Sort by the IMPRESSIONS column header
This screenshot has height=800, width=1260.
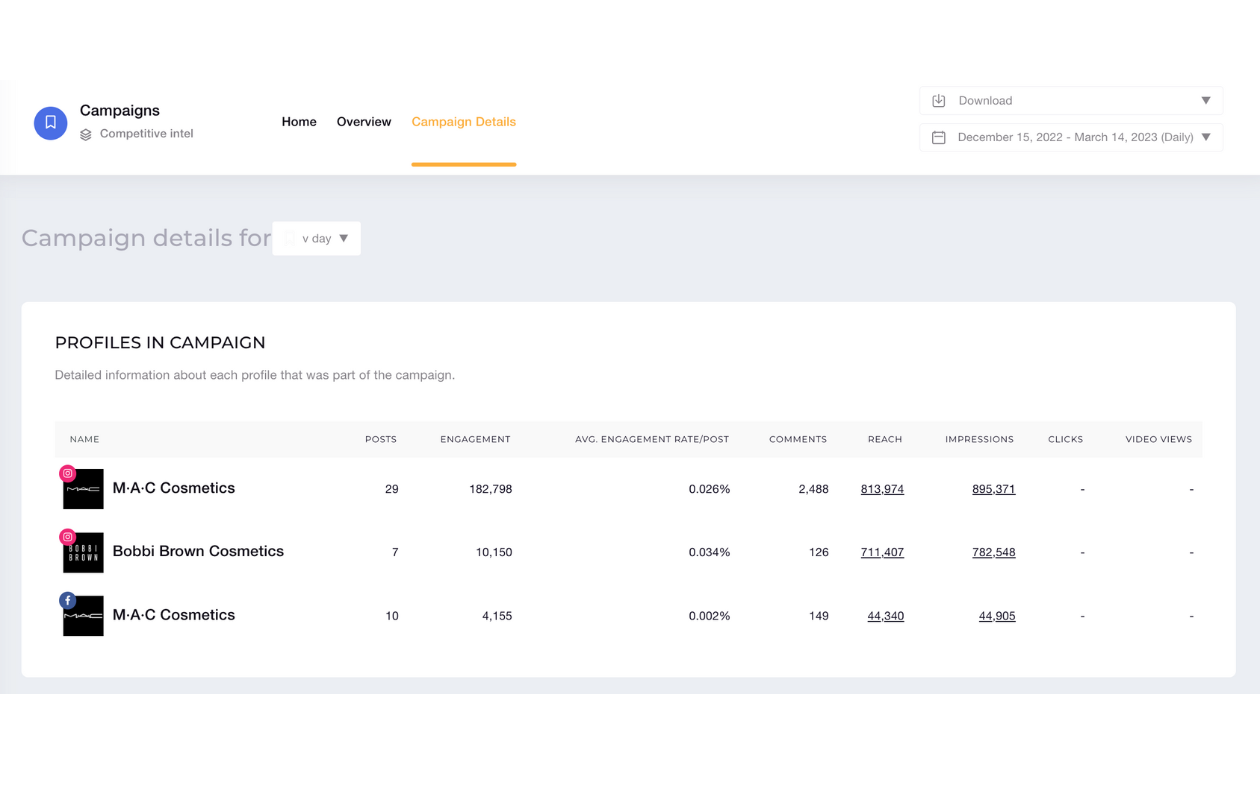pyautogui.click(x=979, y=439)
